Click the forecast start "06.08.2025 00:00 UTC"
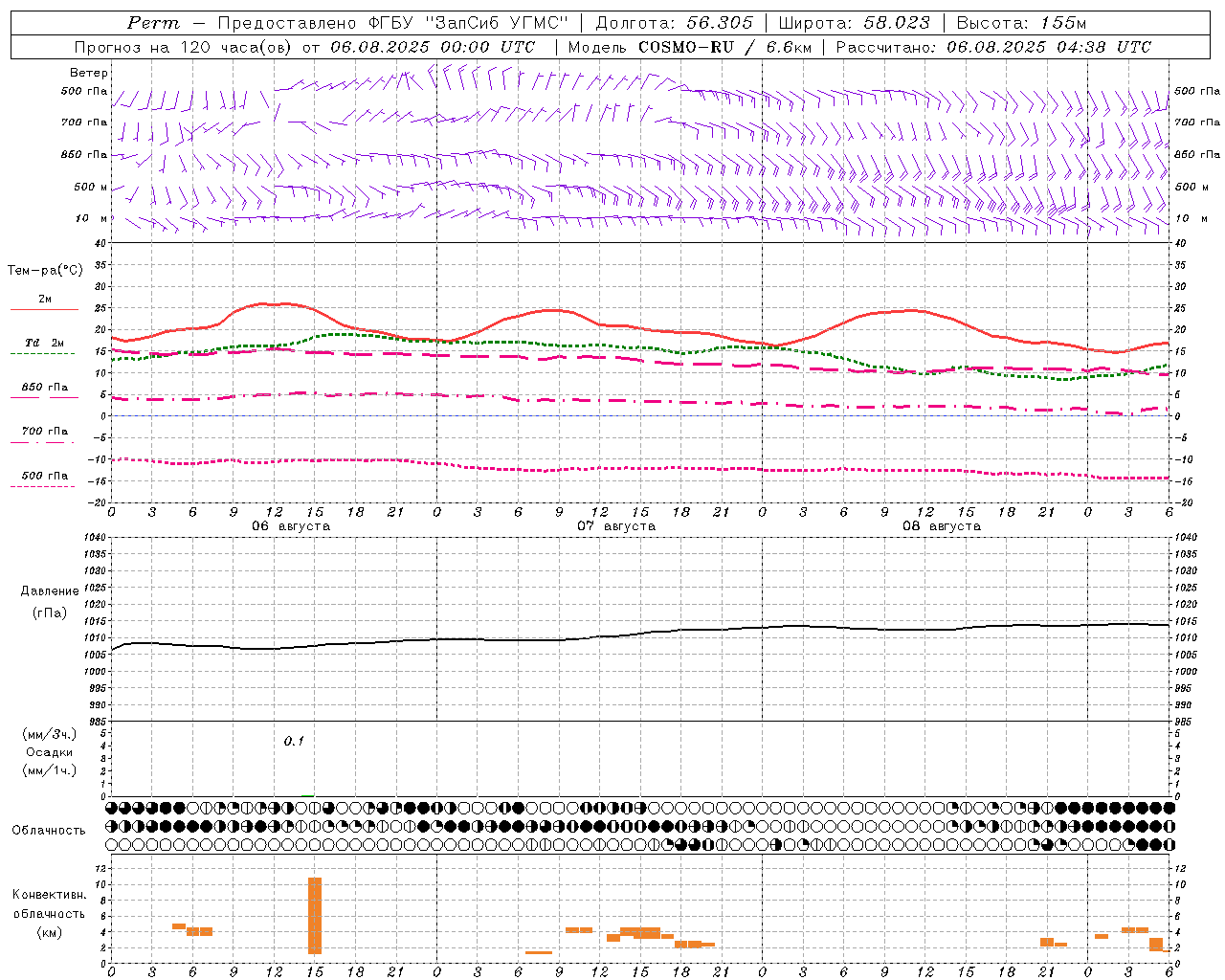 [433, 47]
